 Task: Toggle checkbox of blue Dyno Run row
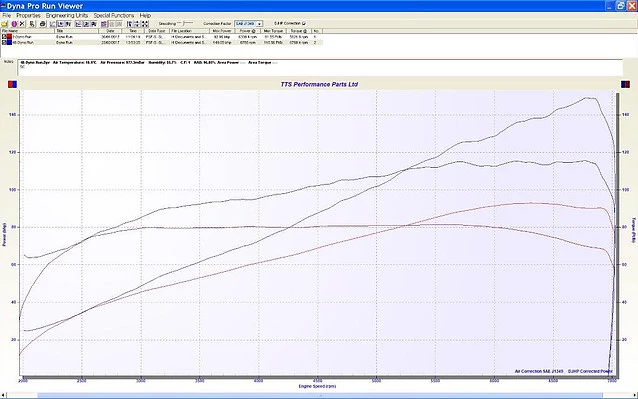coord(4,42)
